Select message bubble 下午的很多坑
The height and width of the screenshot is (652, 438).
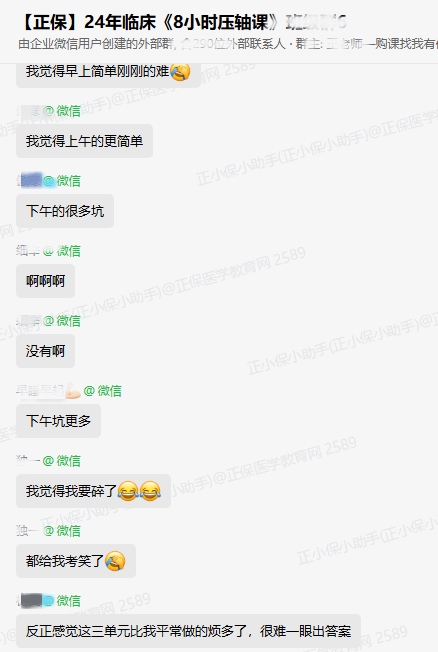tap(65, 211)
